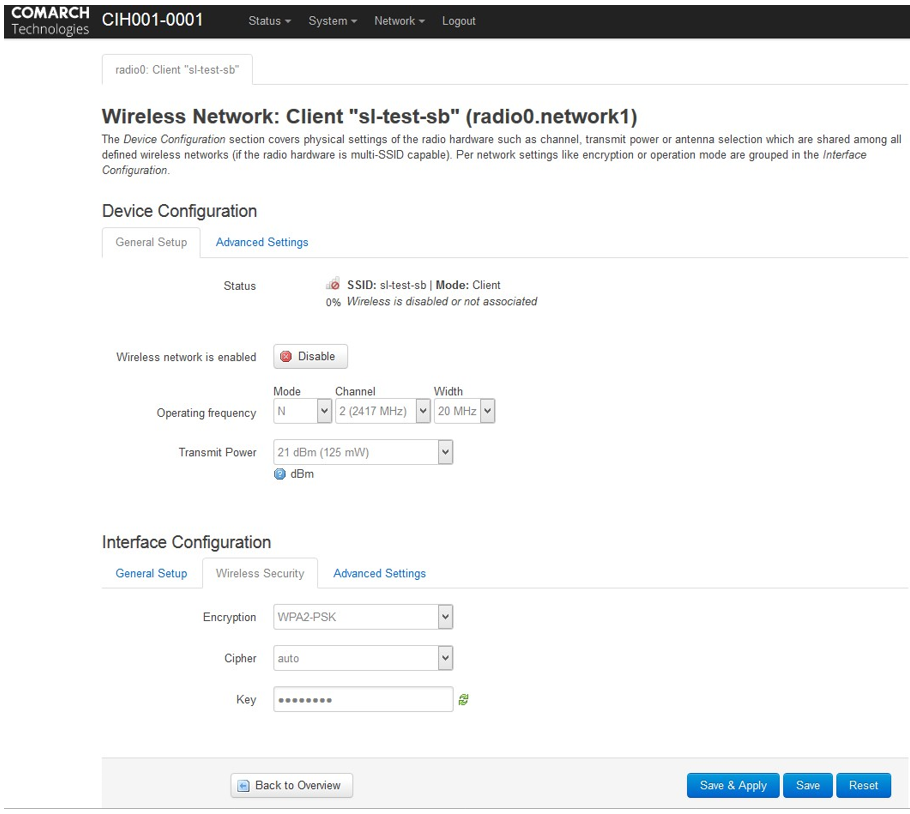Click the "SSID: sl-test-sb" status text
The height and width of the screenshot is (814, 910).
[387, 285]
